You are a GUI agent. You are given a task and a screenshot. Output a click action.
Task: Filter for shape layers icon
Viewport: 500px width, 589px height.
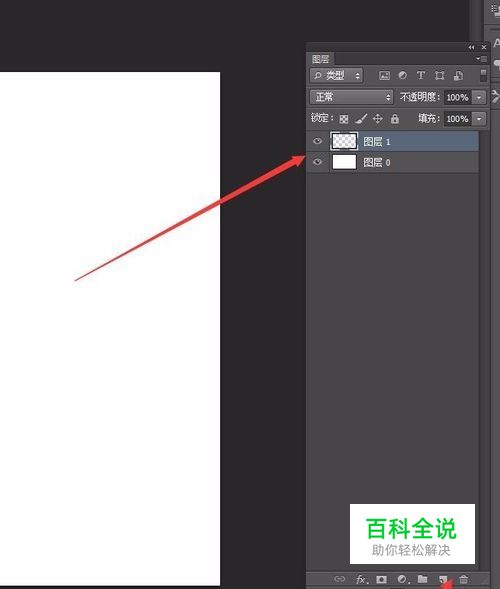click(x=439, y=76)
